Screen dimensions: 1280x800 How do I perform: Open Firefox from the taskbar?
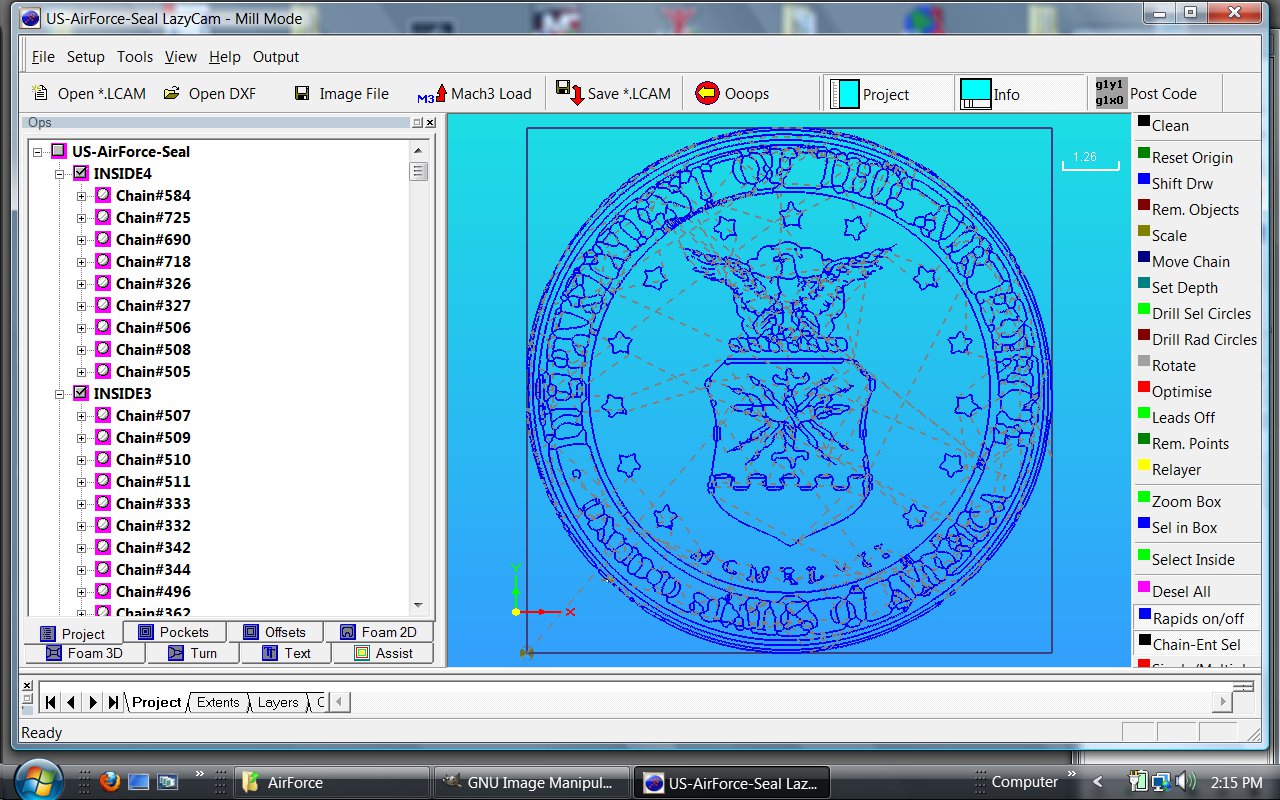click(110, 781)
